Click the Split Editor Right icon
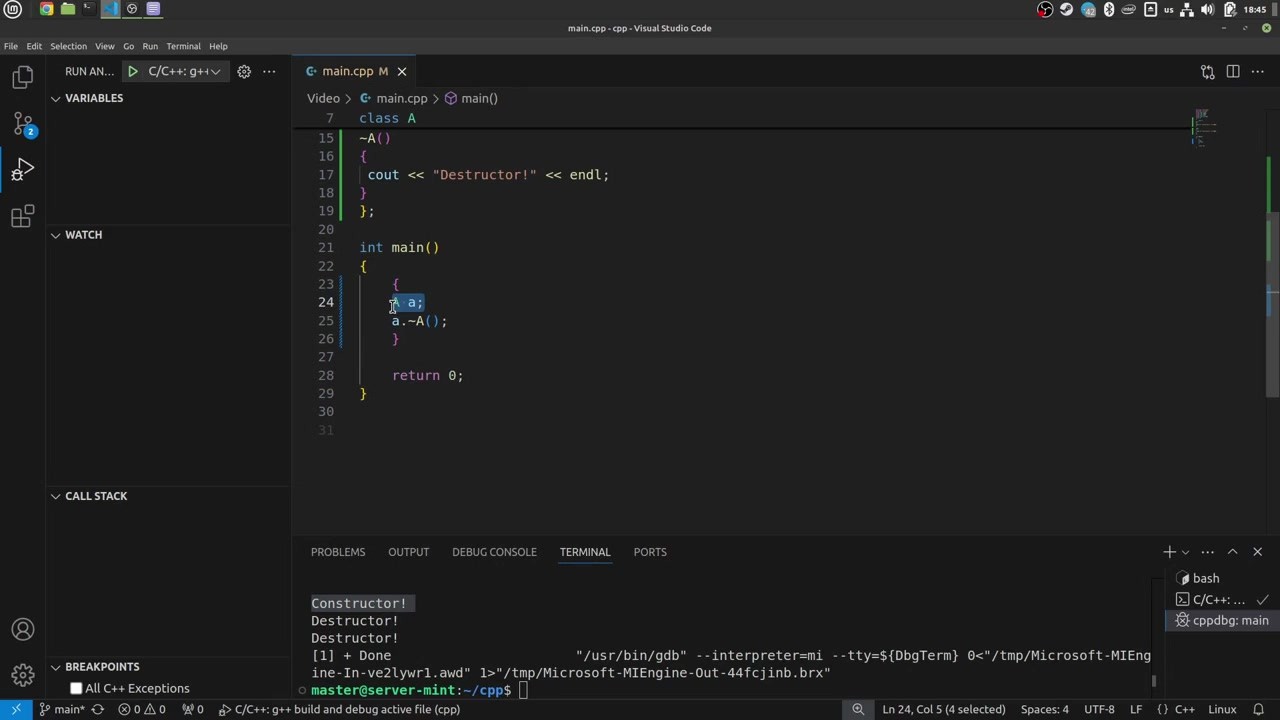The height and width of the screenshot is (720, 1280). click(1233, 71)
